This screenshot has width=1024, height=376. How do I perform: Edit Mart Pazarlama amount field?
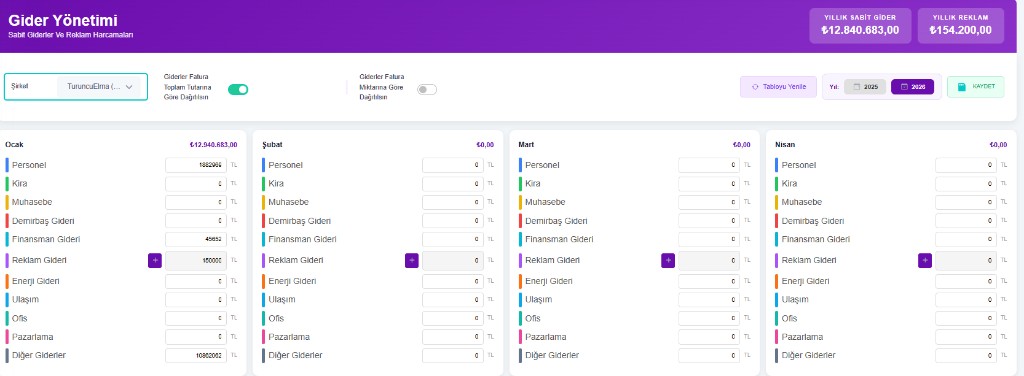[709, 337]
